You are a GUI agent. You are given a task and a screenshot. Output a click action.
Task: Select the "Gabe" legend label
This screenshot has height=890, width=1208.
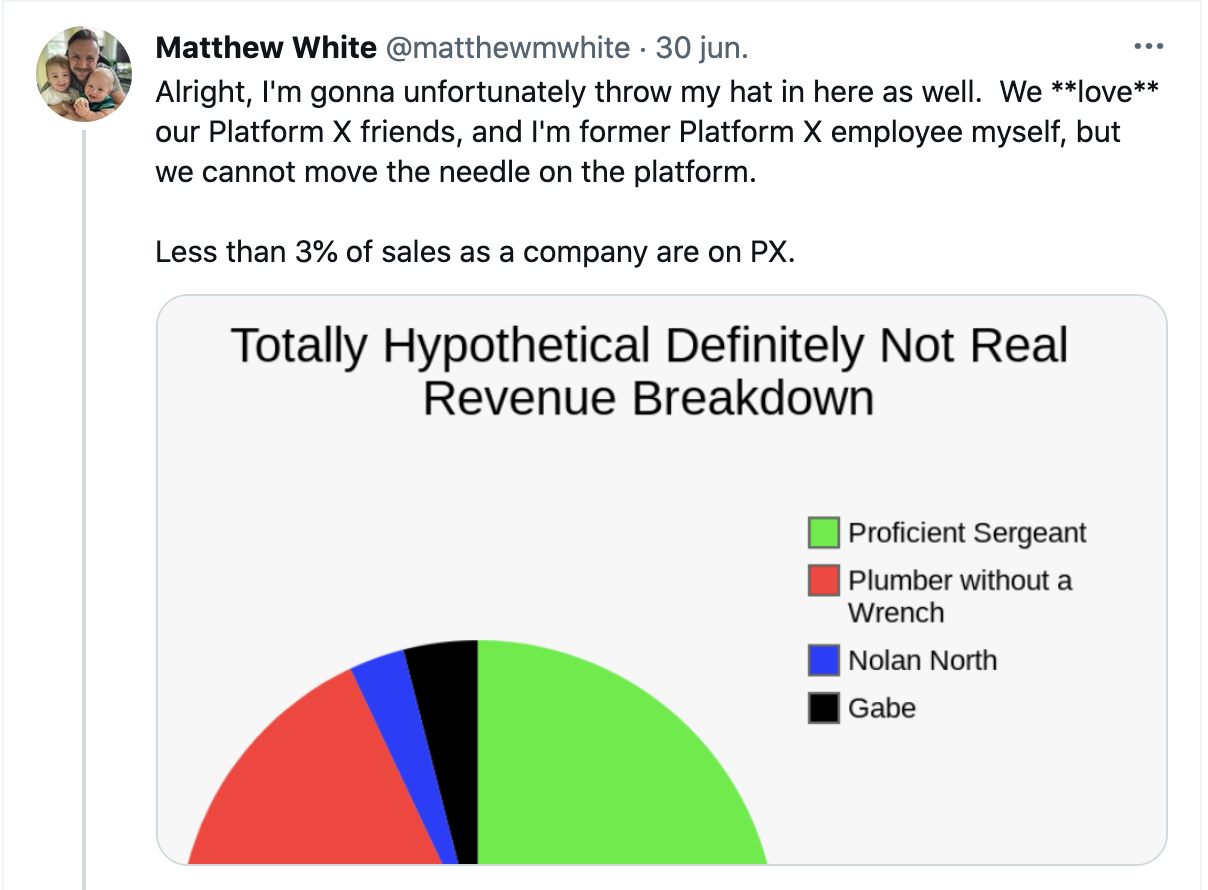[x=882, y=708]
